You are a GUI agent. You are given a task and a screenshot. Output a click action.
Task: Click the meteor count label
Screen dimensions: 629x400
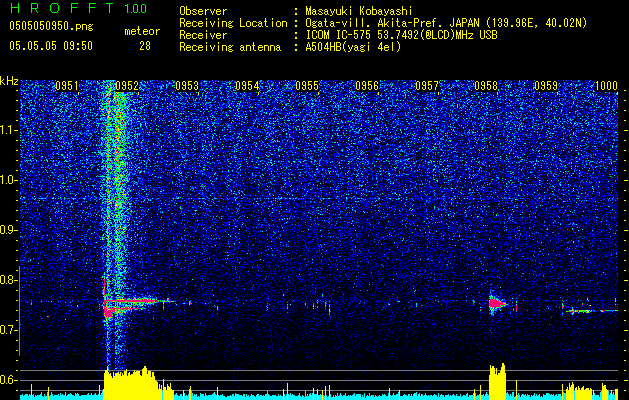click(142, 31)
